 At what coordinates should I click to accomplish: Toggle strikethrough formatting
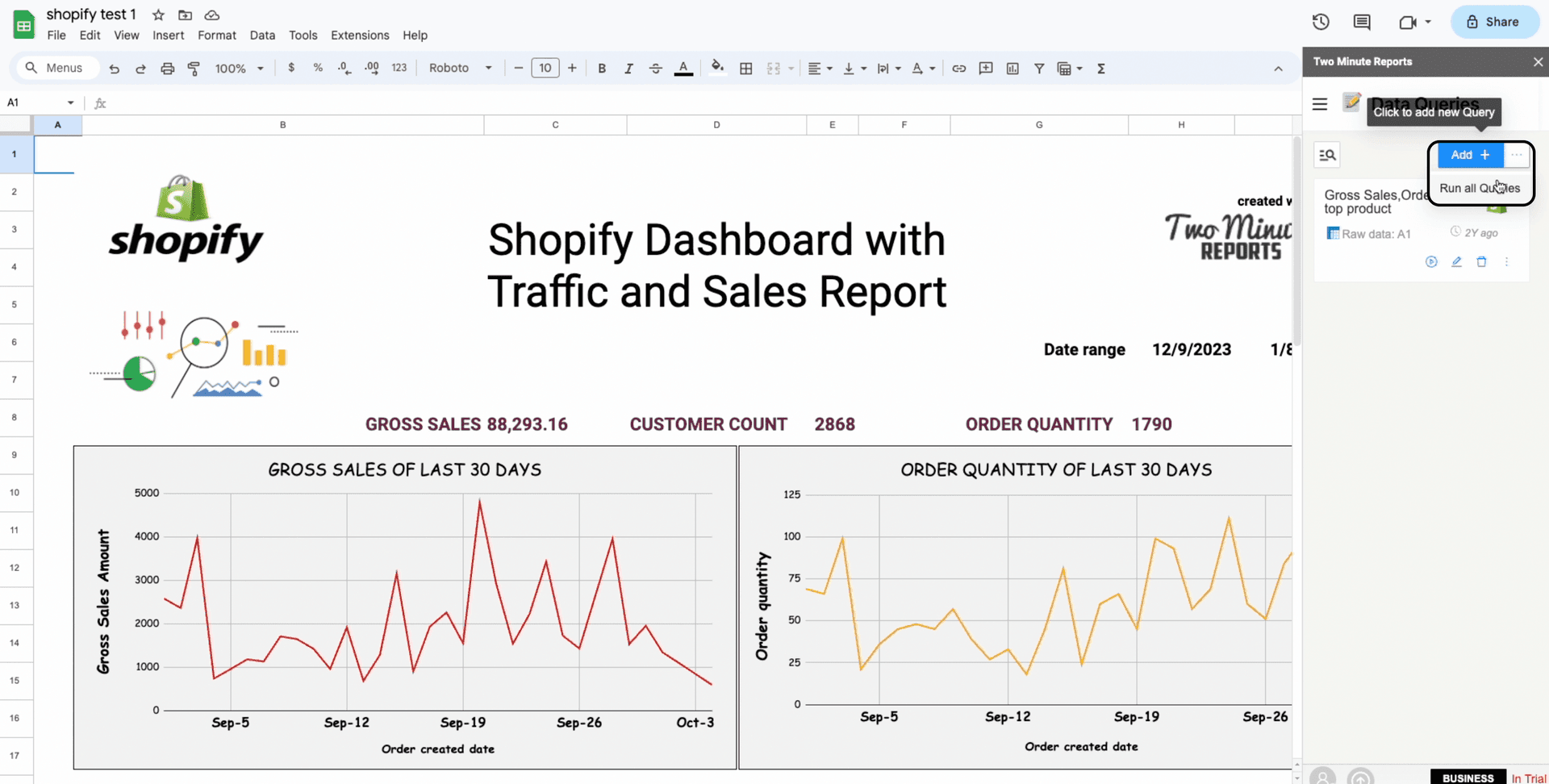(x=656, y=69)
